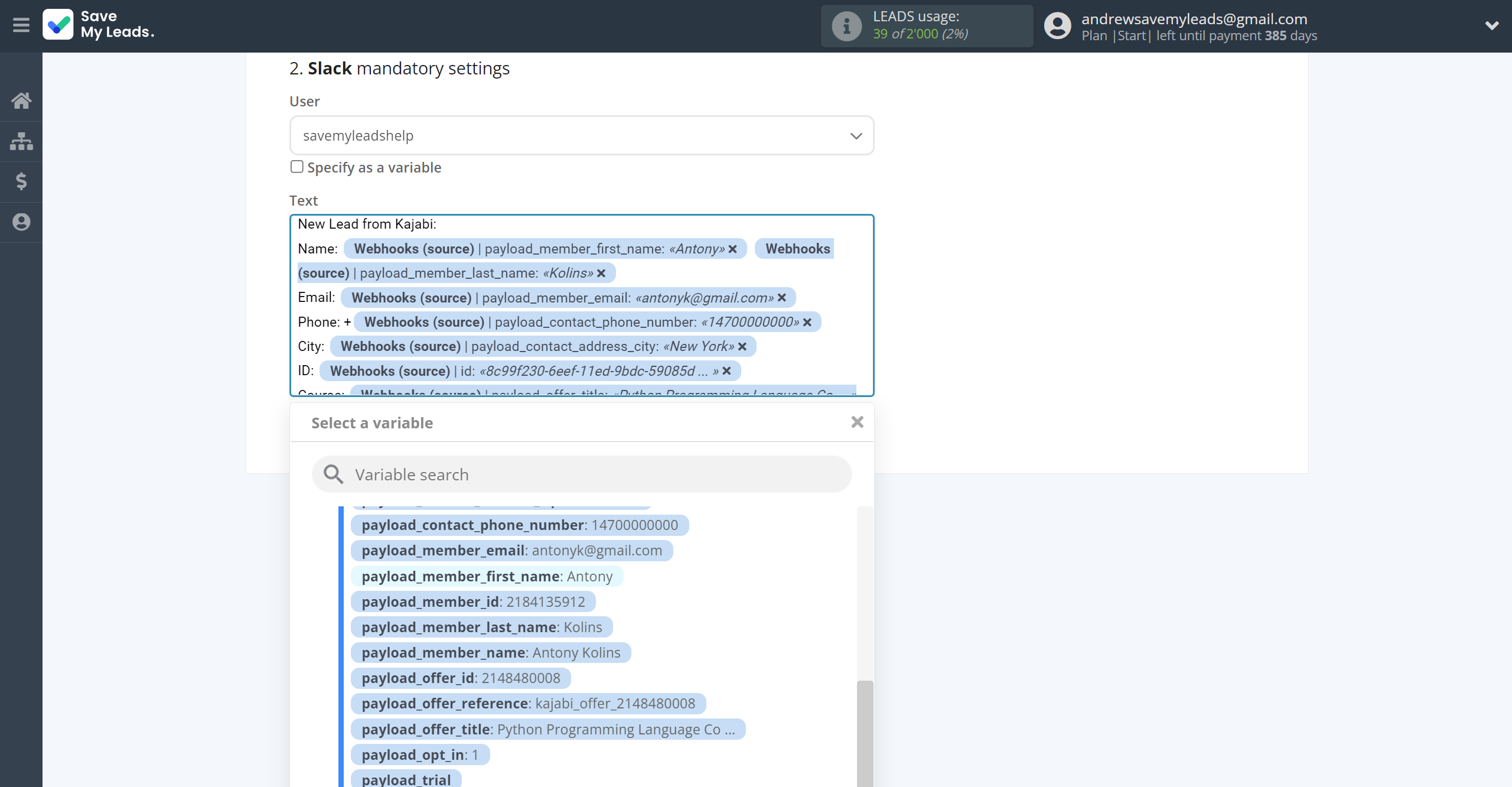Click the LEADS usage info icon
The height and width of the screenshot is (787, 1512).
(x=846, y=26)
